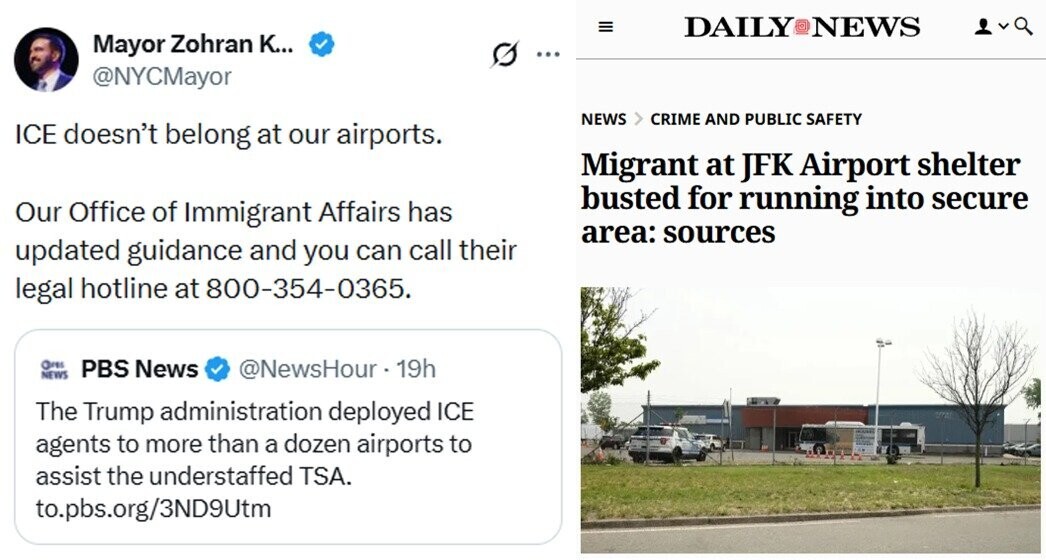Screen dimensions: 1046x560
Task: Open the tweet's three-dot more options
Action: (548, 55)
